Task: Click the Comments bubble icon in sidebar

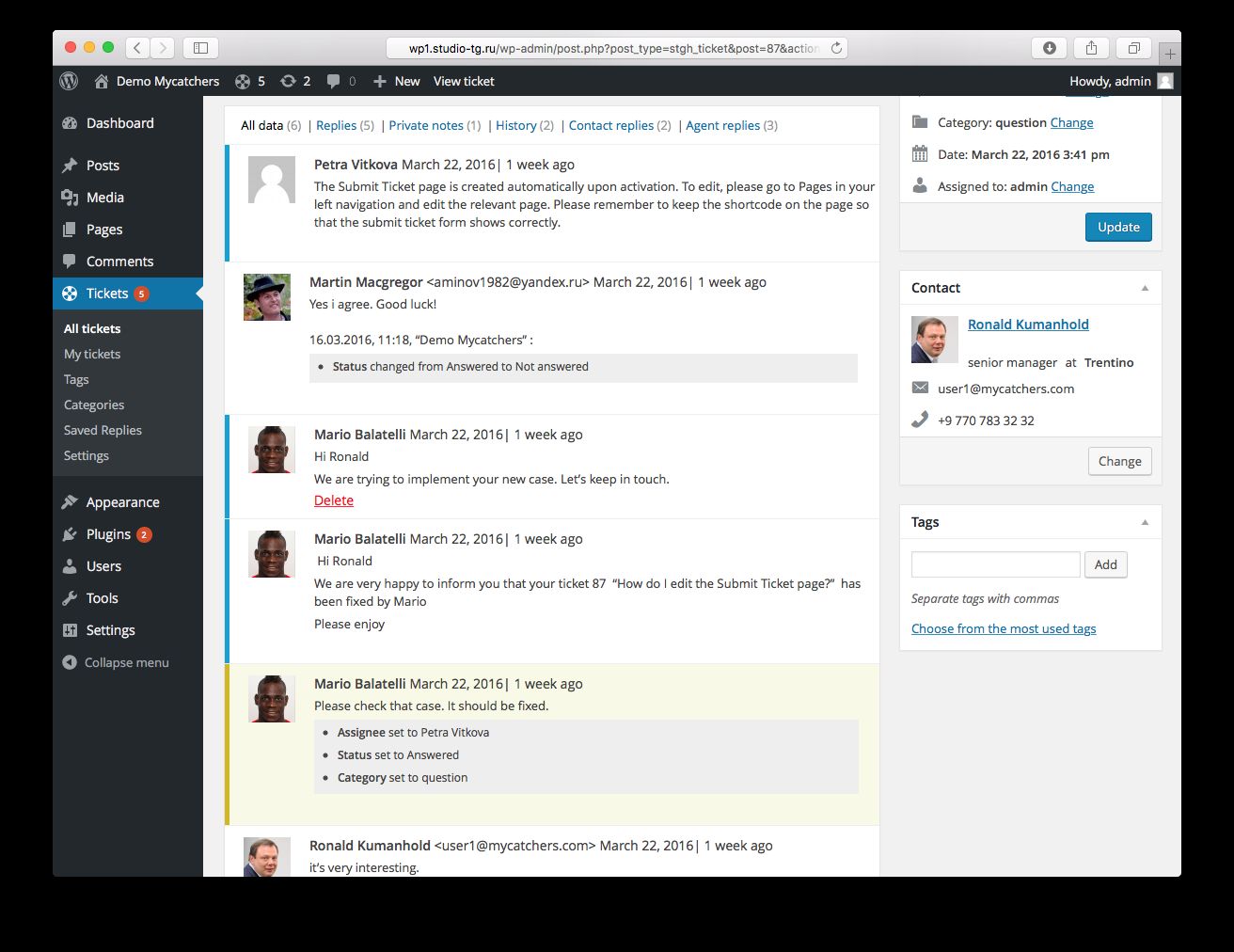Action: (70, 262)
